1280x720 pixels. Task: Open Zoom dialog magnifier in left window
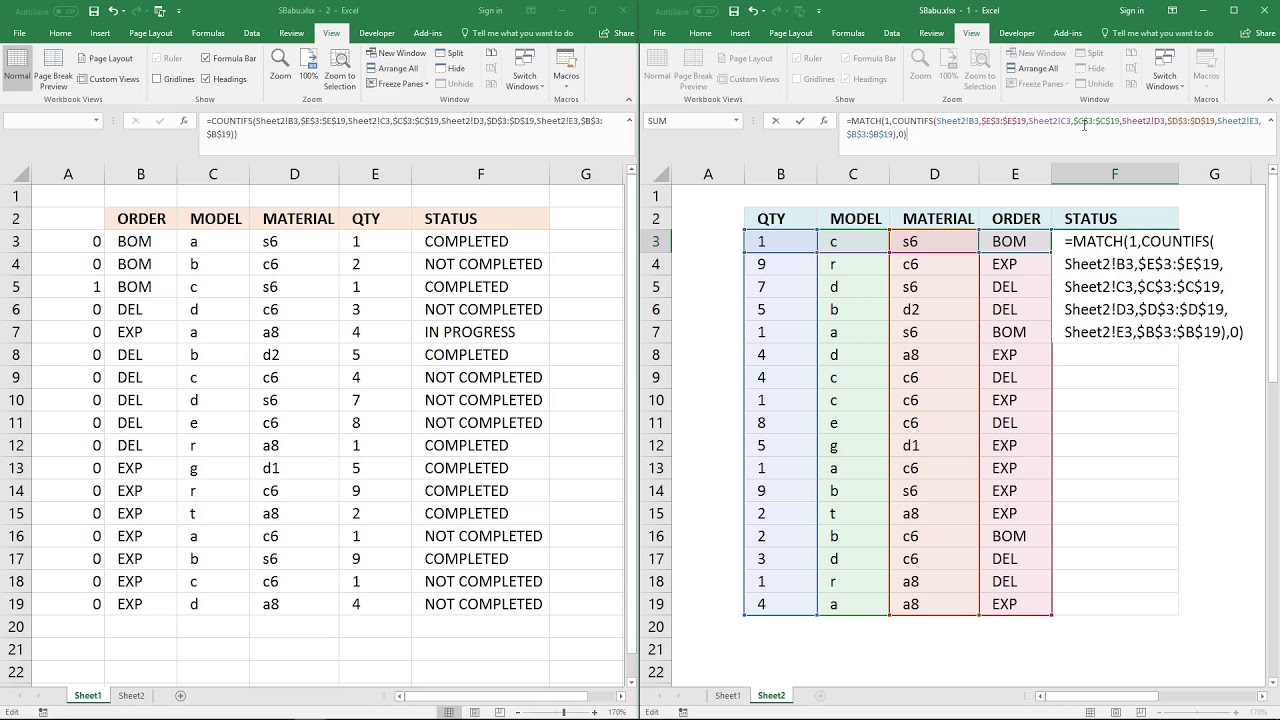coord(281,65)
